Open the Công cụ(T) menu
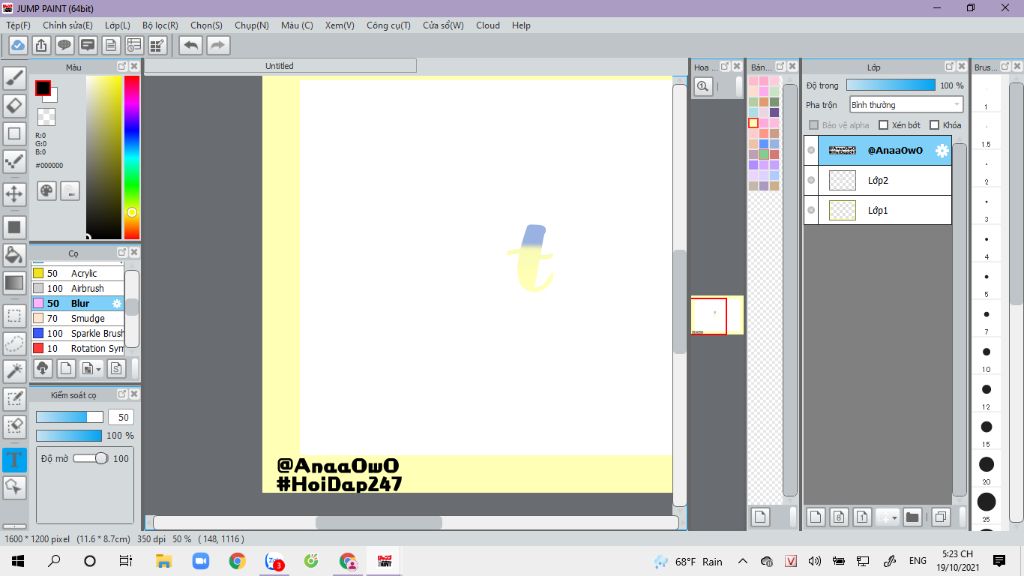This screenshot has height=576, width=1024. (x=389, y=25)
